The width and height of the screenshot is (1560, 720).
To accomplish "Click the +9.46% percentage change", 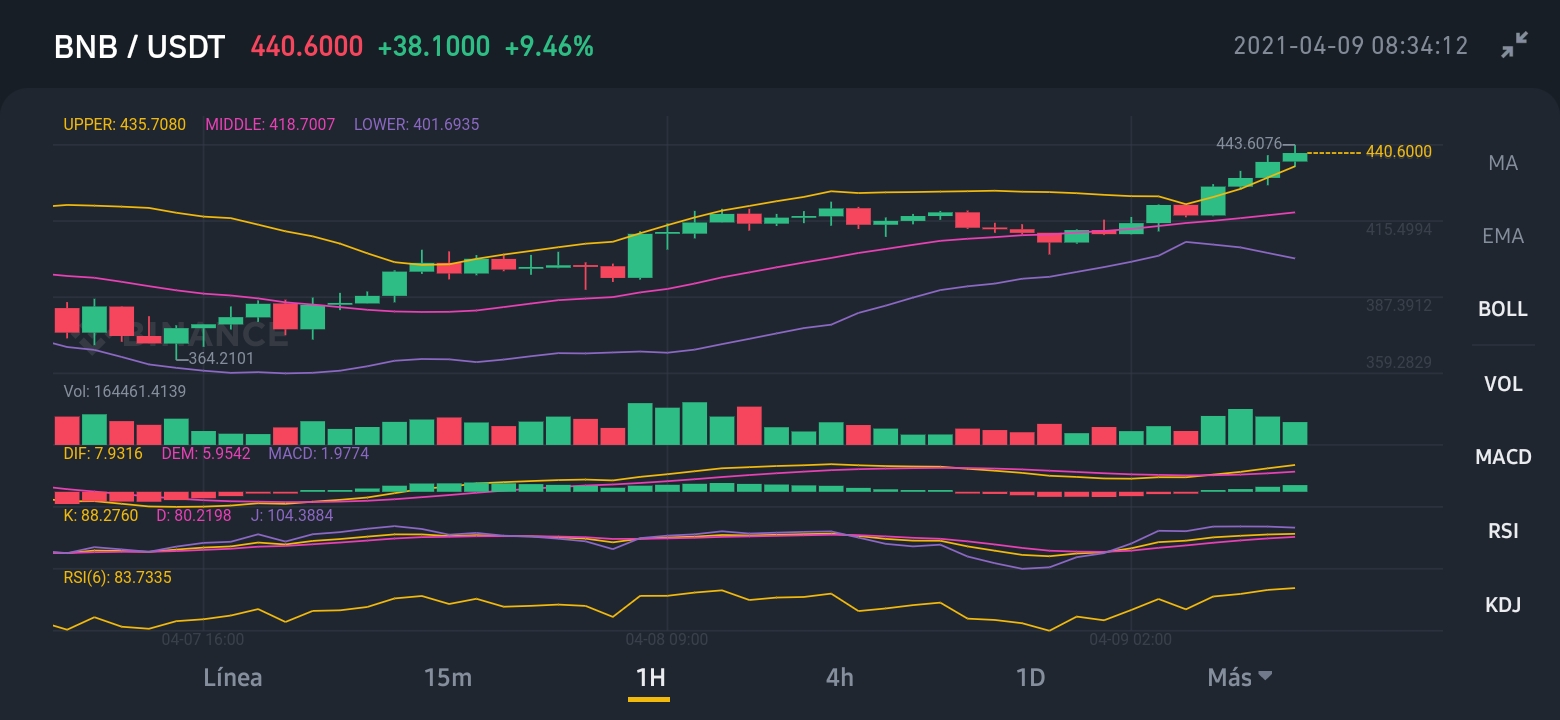I will coord(549,46).
